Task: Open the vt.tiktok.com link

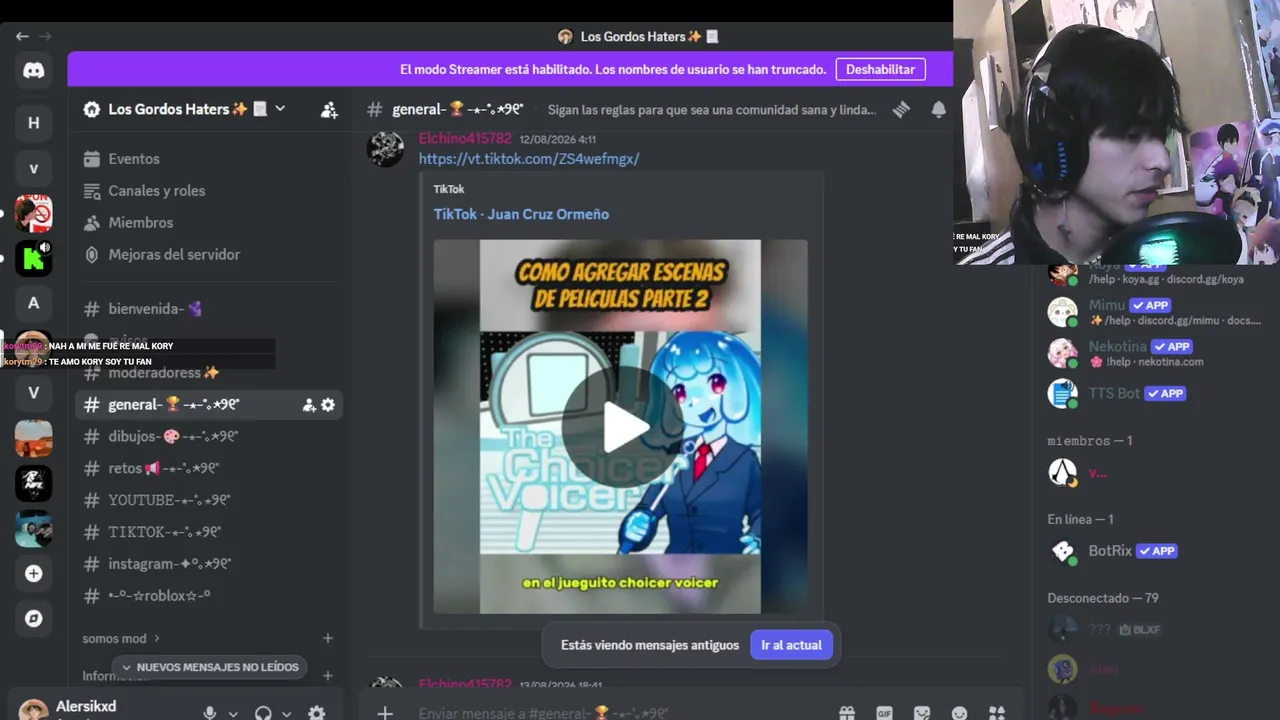Action: (x=529, y=159)
